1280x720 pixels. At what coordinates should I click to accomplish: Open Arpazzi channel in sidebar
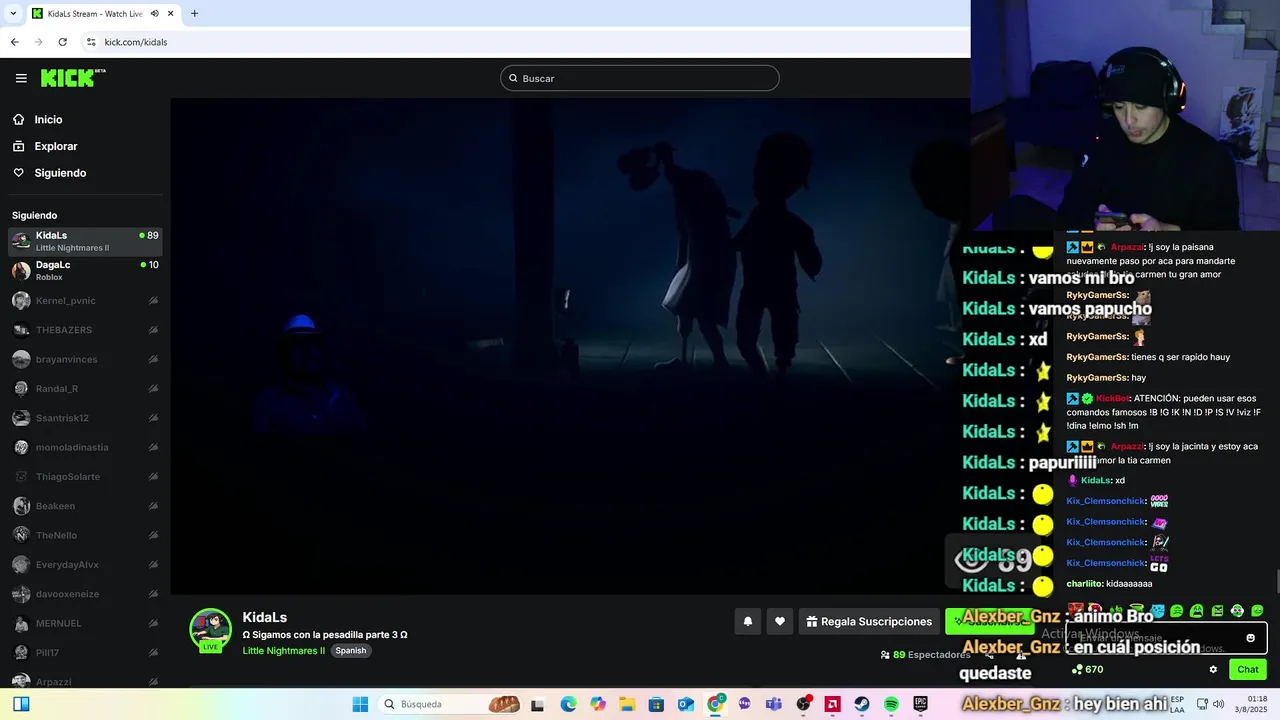(x=85, y=682)
